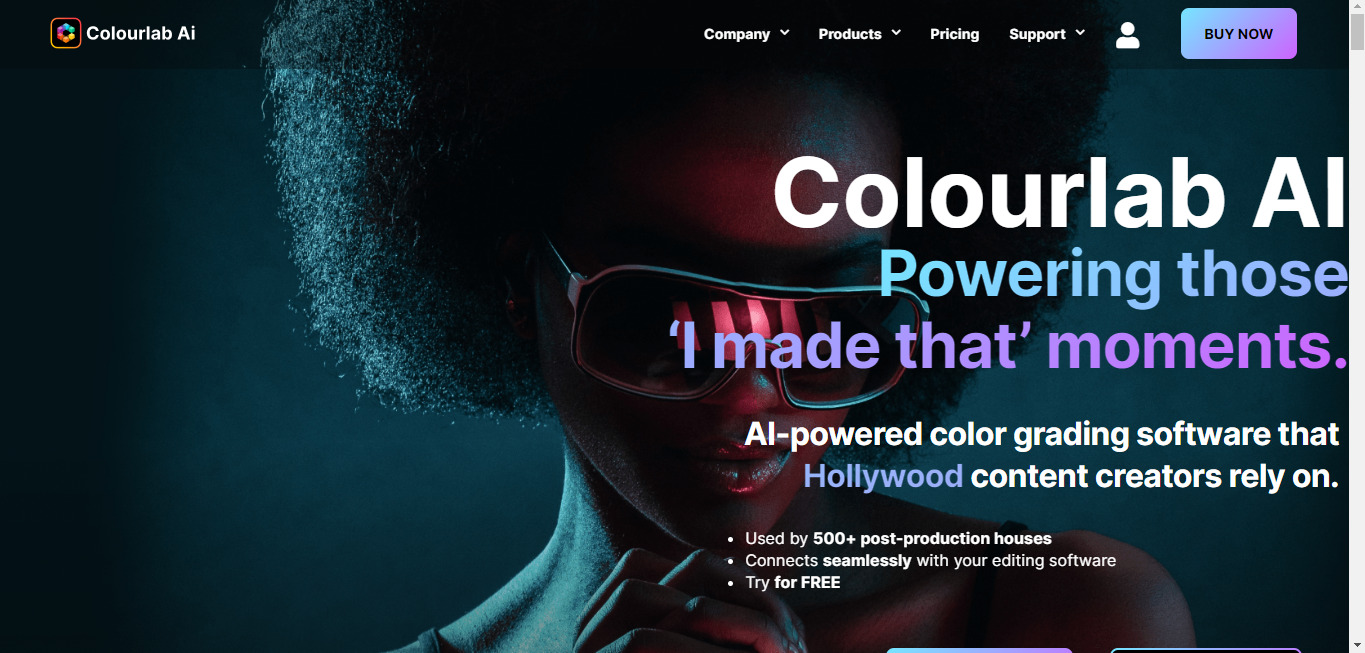Go to the Pricing page link
The height and width of the screenshot is (653, 1365).
[x=954, y=34]
